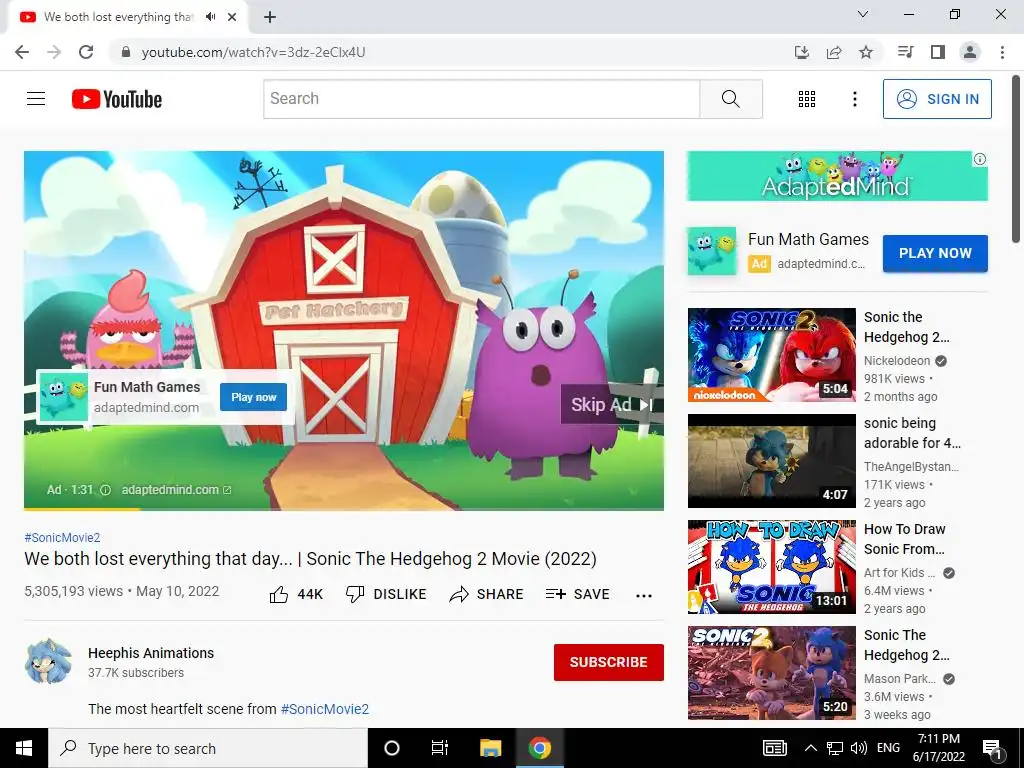The height and width of the screenshot is (768, 1024).
Task: Open the settings three-dot menu beside Sign In
Action: click(854, 99)
